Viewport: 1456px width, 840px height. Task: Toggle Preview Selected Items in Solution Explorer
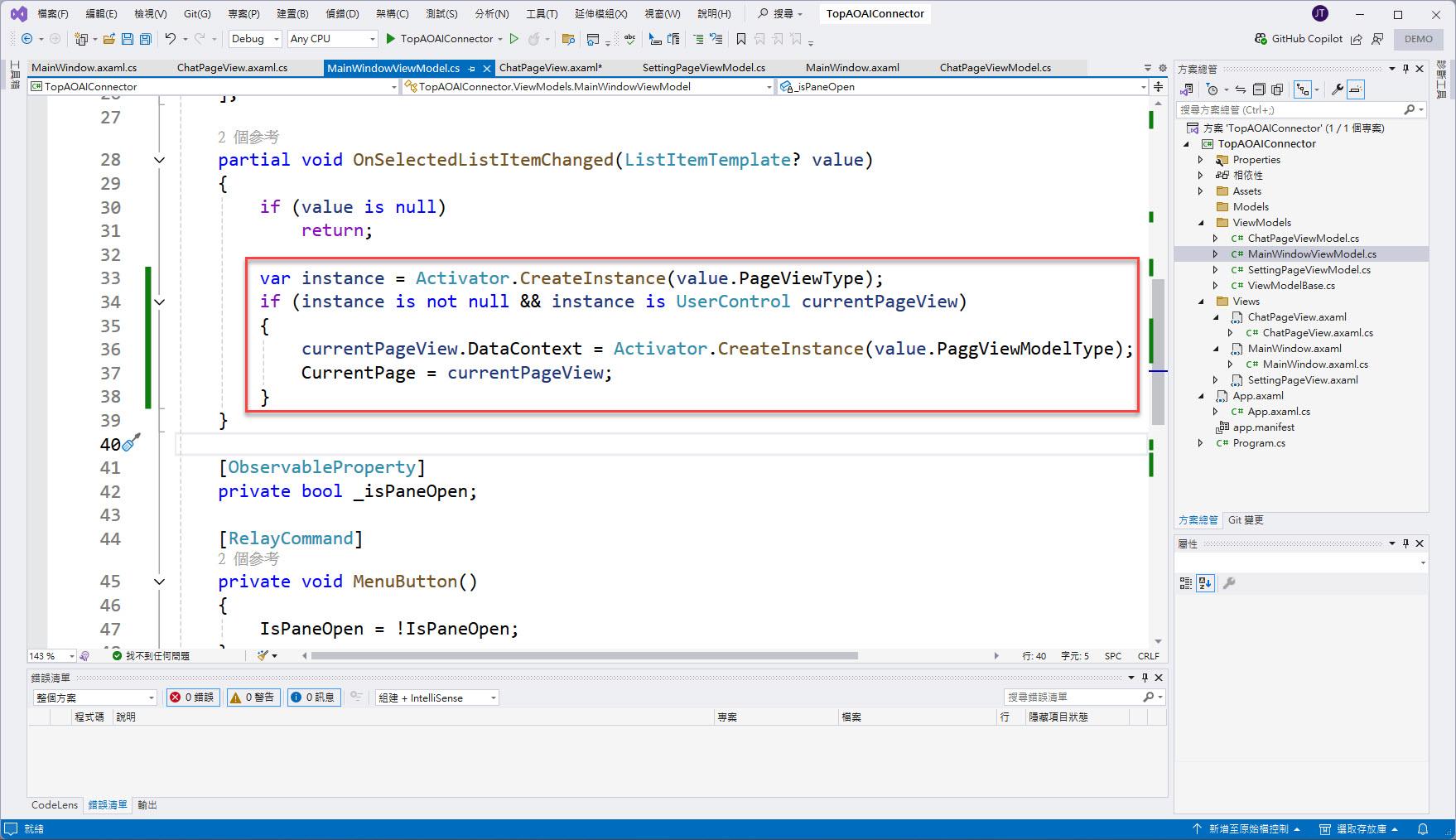(1356, 89)
